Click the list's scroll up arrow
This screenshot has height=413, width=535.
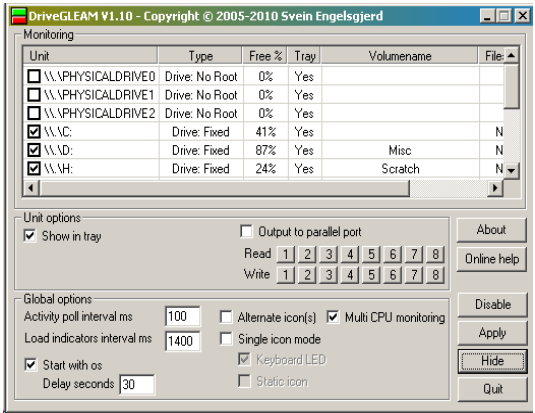click(511, 55)
